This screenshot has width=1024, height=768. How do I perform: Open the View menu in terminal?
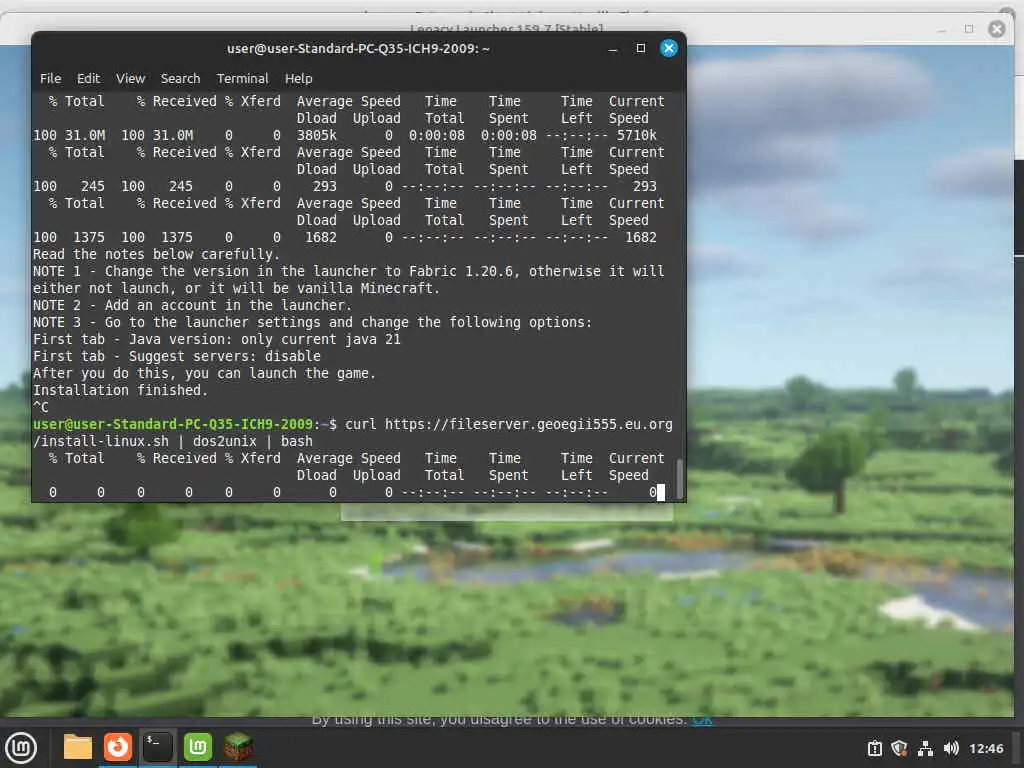click(130, 78)
